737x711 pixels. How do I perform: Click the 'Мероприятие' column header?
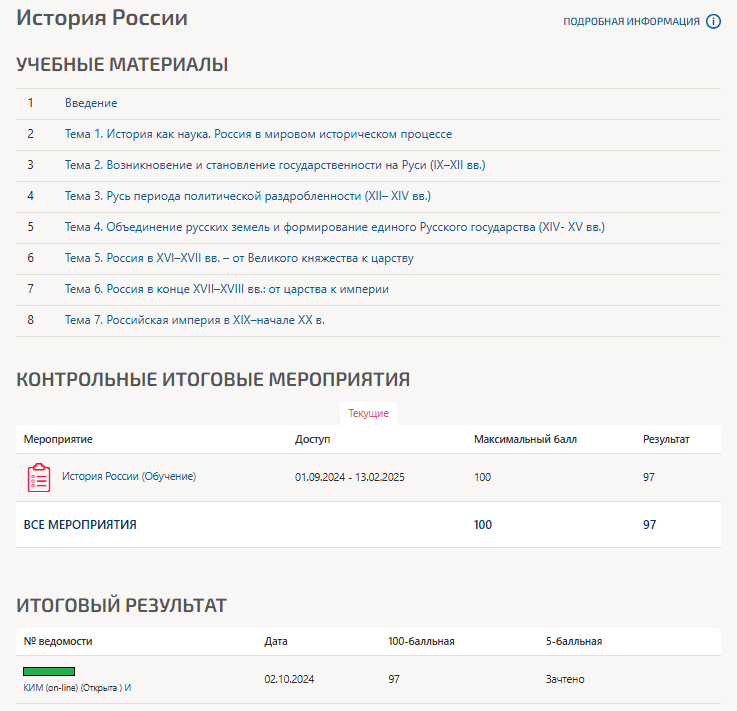[x=58, y=439]
